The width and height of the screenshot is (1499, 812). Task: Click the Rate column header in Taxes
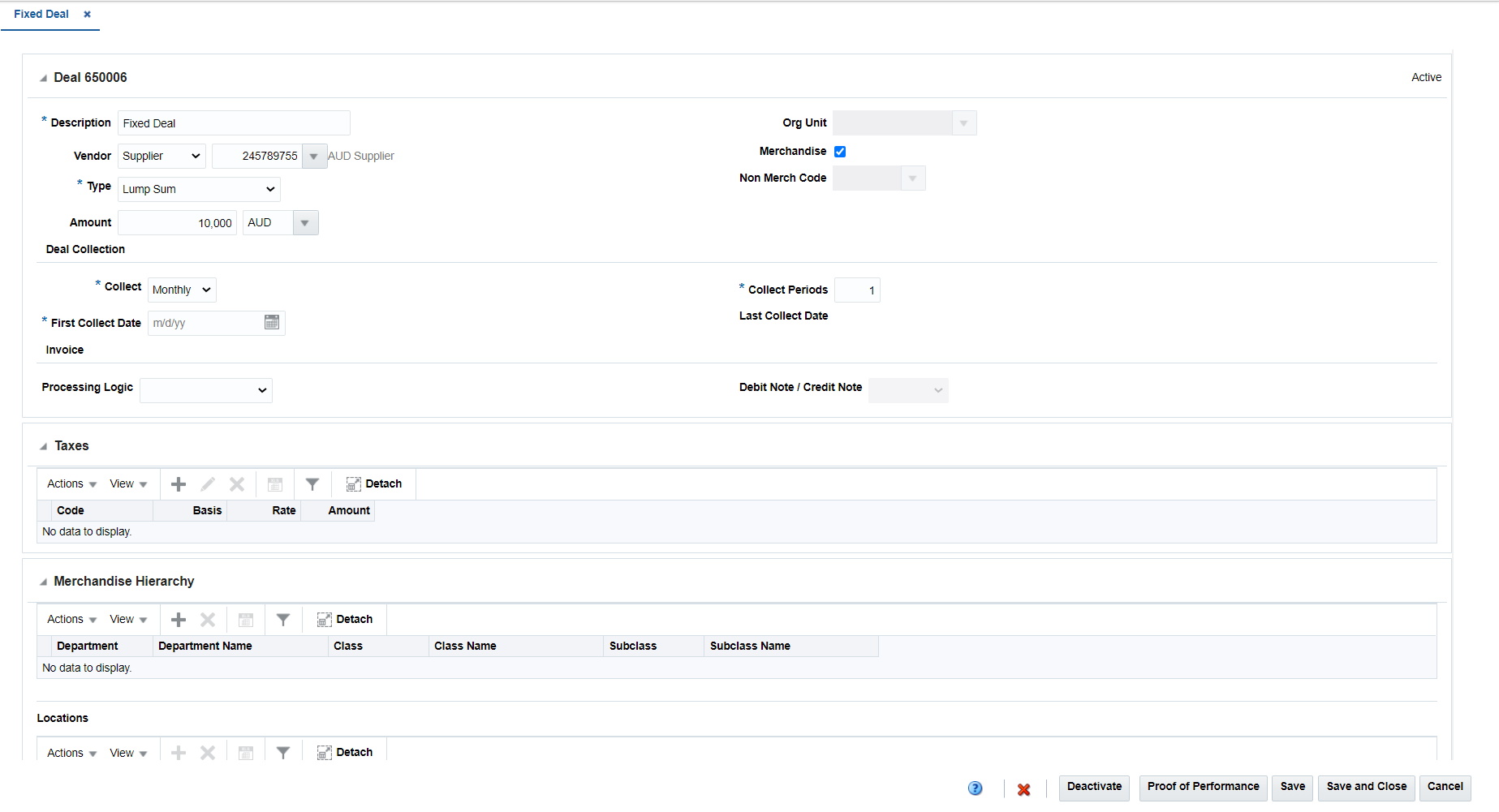[x=264, y=511]
